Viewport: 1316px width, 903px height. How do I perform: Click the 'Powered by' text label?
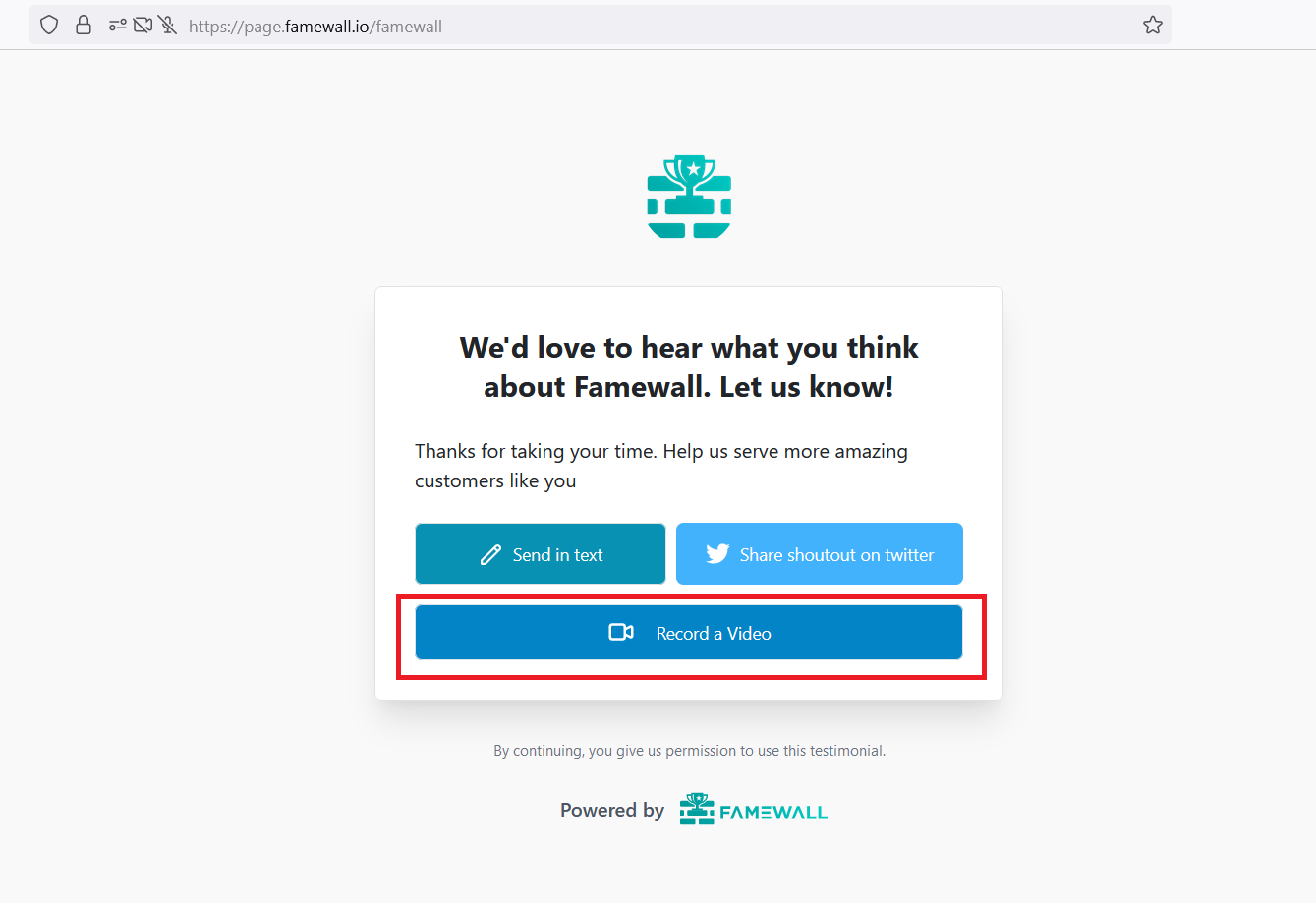pyautogui.click(x=612, y=811)
